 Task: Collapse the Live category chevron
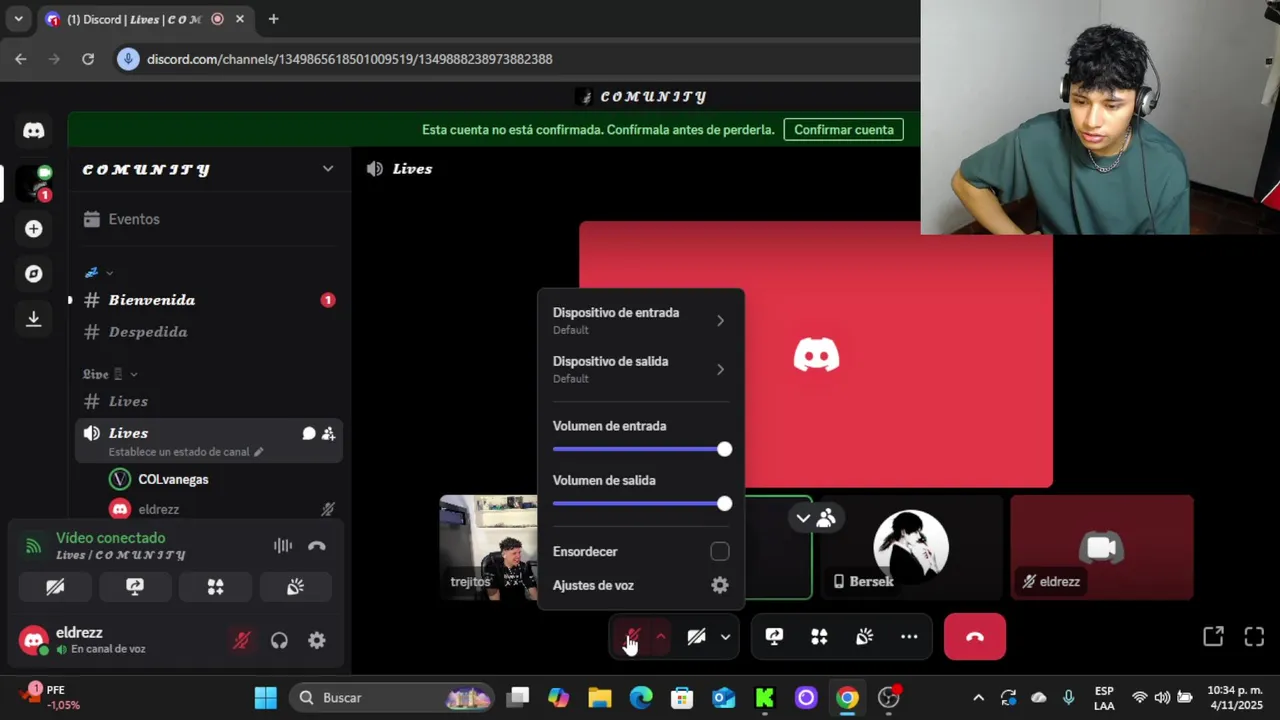click(133, 374)
